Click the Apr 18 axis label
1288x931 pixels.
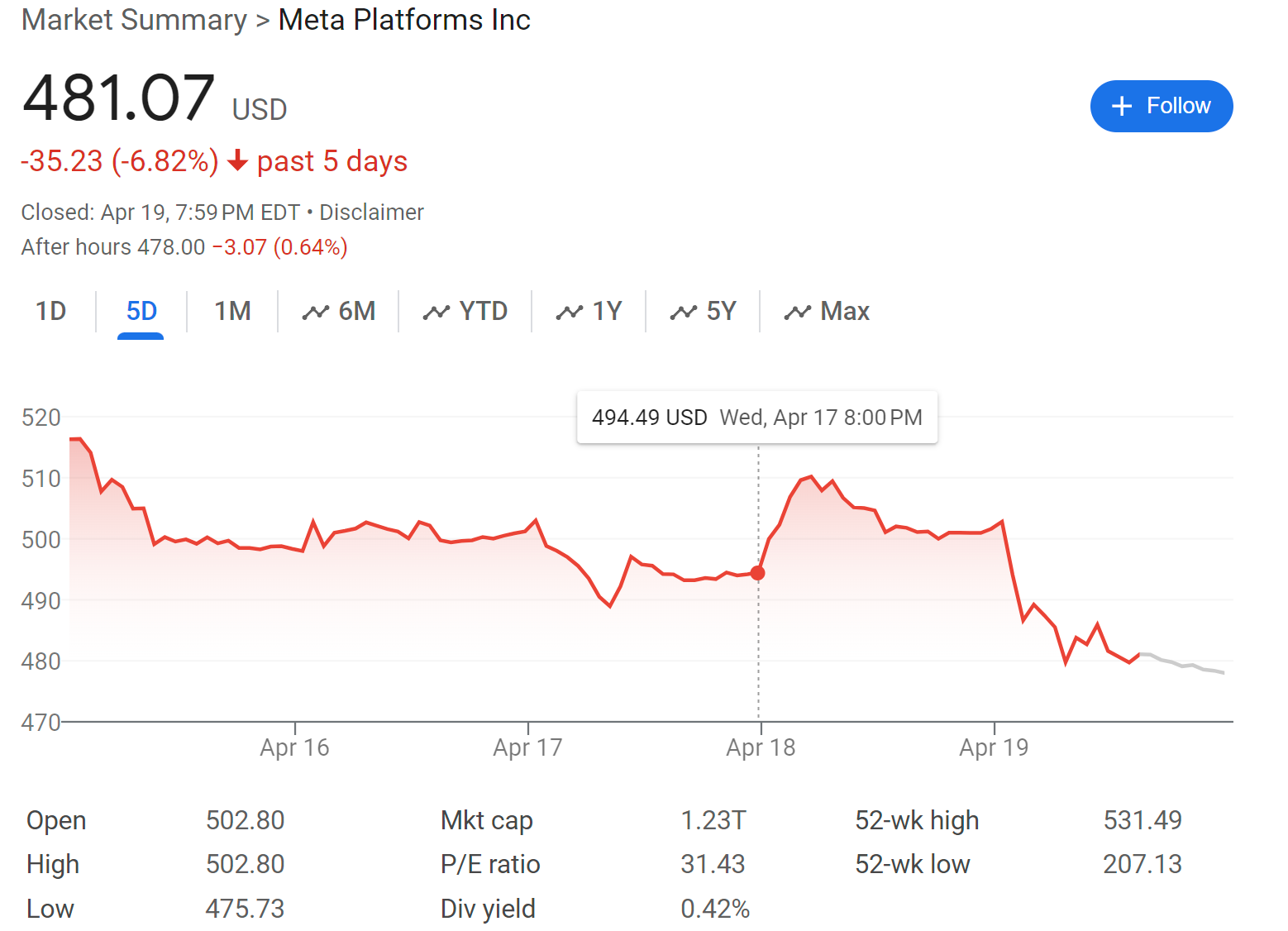pos(759,747)
